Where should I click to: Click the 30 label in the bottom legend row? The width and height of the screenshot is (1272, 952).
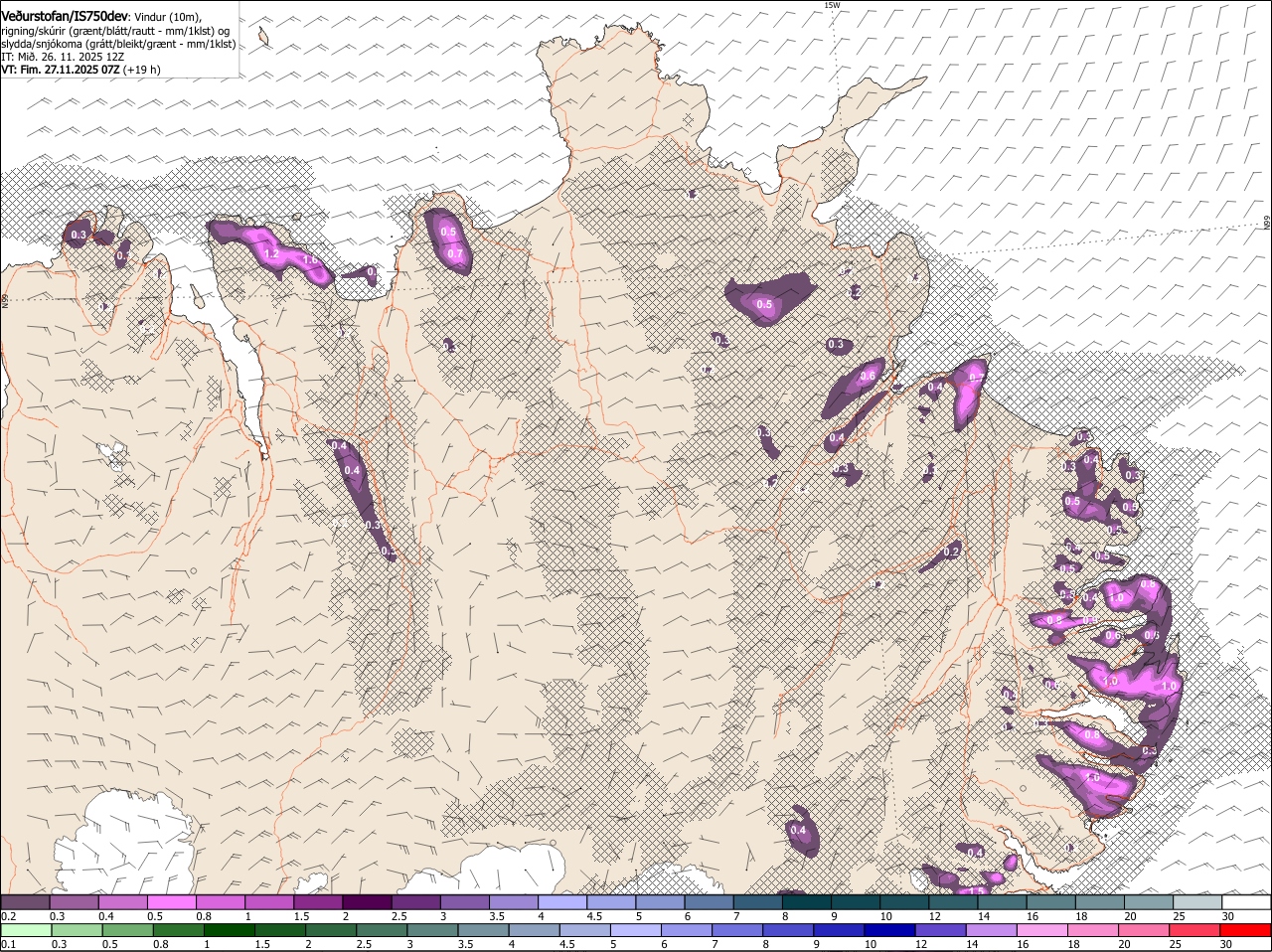1225,944
